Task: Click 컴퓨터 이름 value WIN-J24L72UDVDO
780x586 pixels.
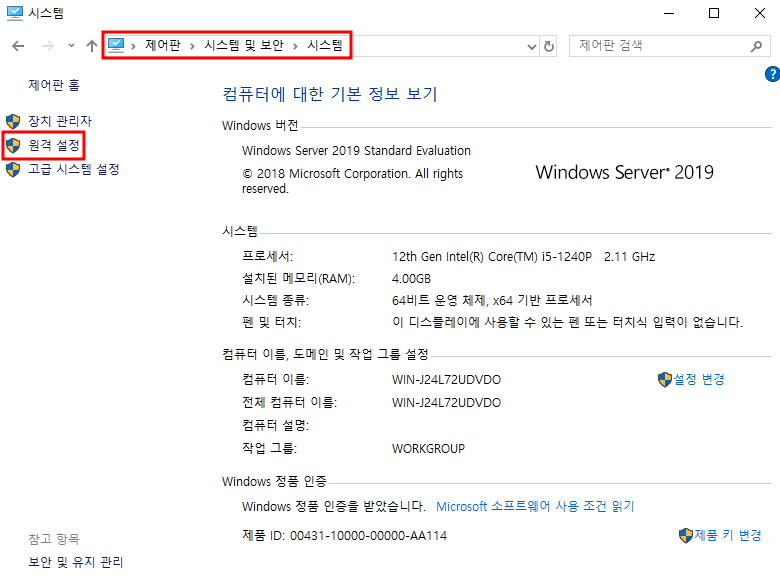Action: [446, 380]
